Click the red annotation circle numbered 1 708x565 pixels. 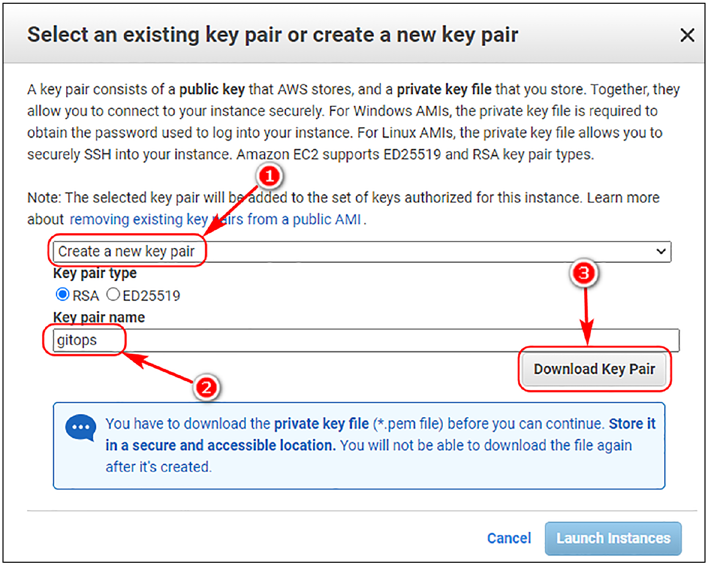pos(269,176)
